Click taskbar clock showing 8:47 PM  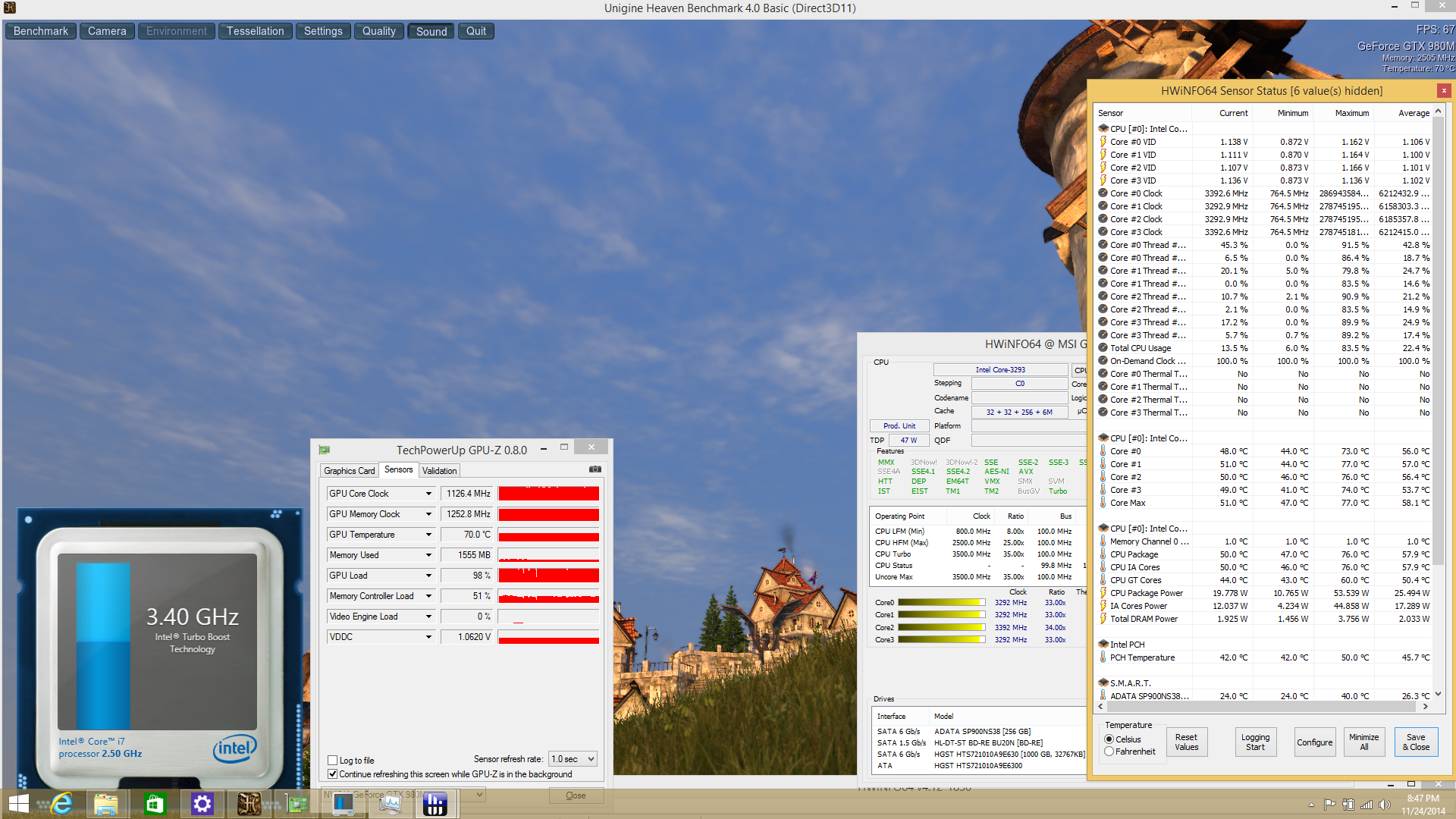point(1423,805)
